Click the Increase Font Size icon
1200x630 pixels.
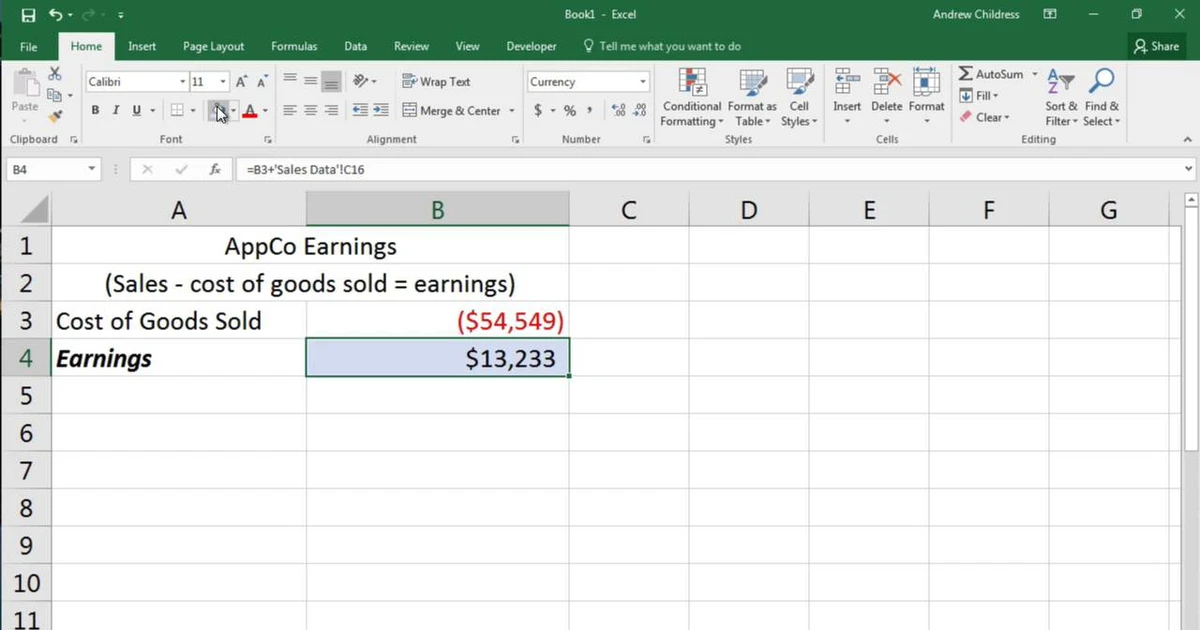coord(242,82)
